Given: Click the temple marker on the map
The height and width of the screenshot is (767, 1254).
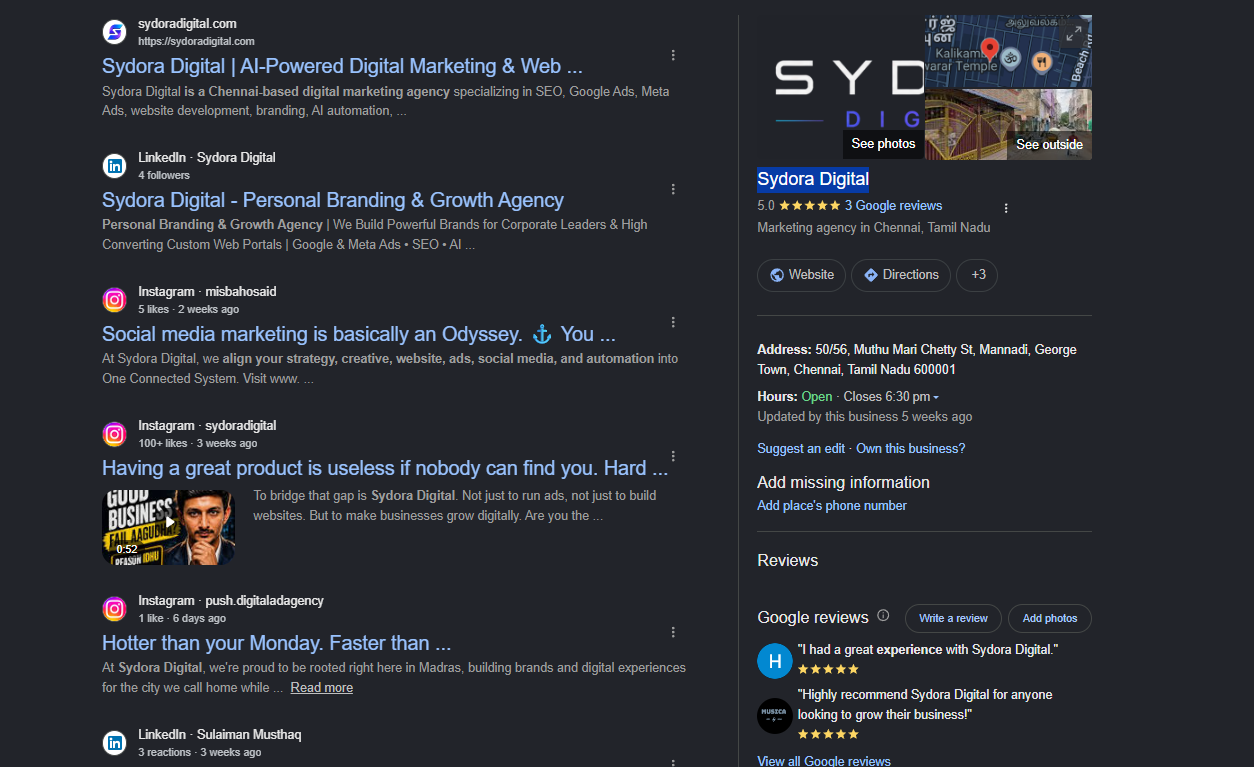Looking at the screenshot, I should coord(1010,58).
